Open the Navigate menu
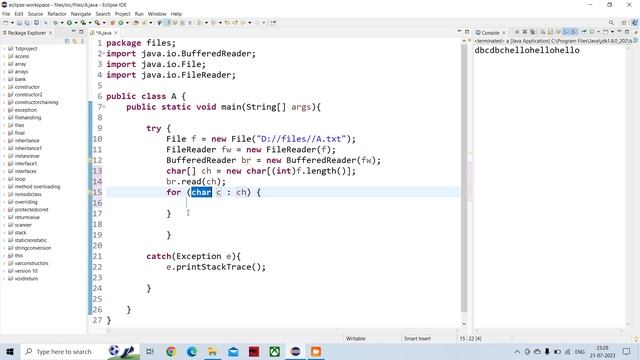 pos(81,14)
